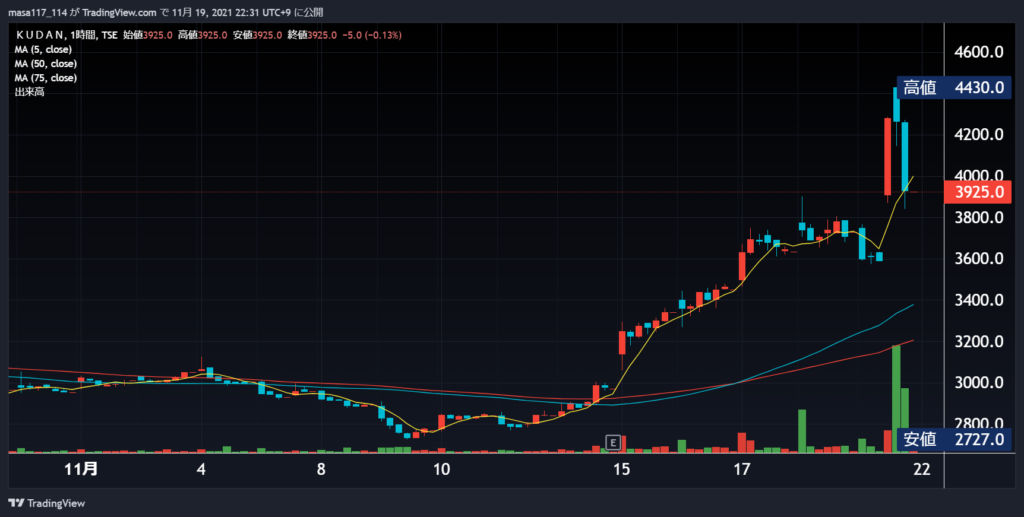Screen dimensions: 1024x517
Task: Click the earnings 'E' marker on the timeline
Action: [613, 443]
